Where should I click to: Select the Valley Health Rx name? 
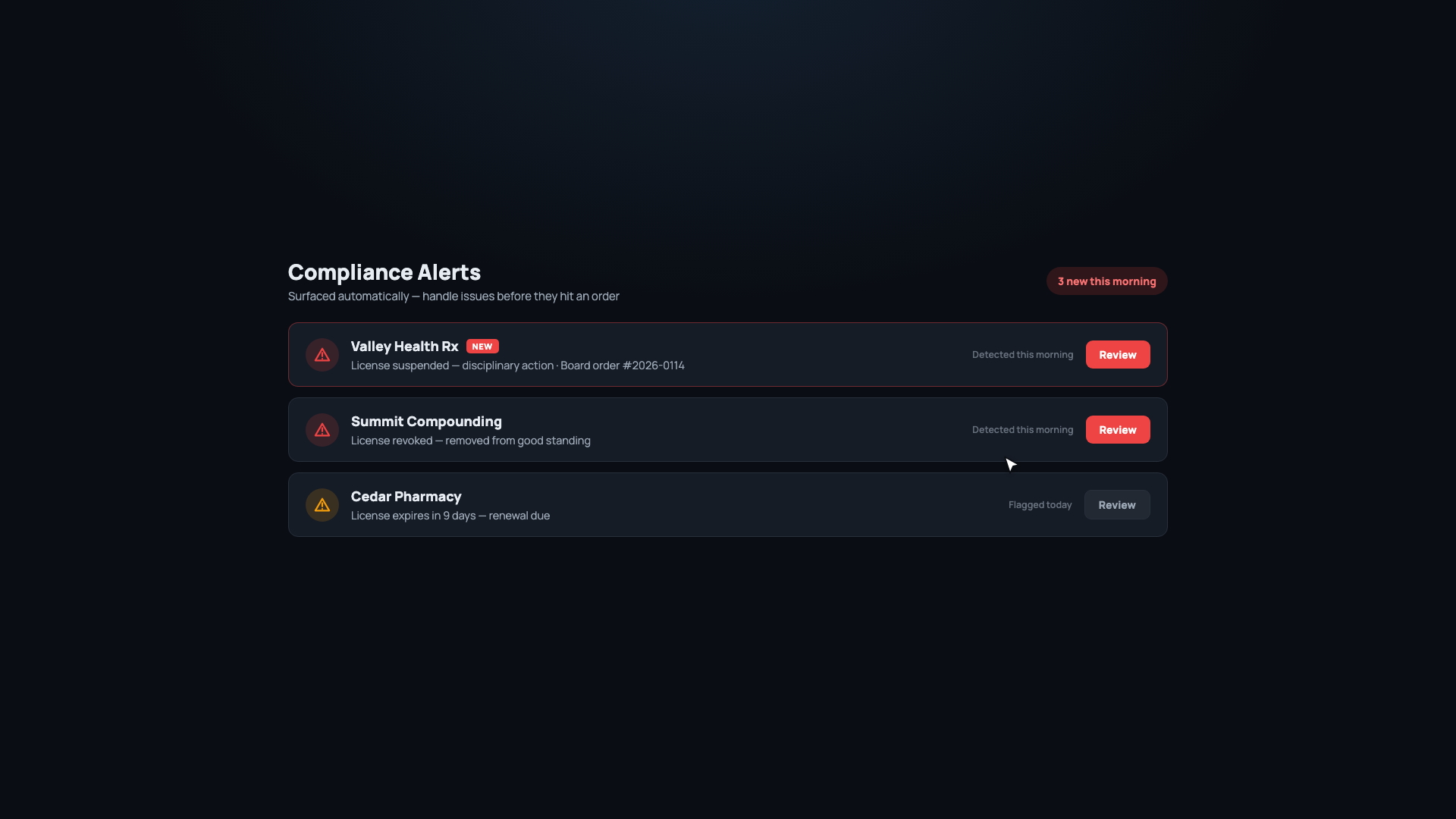(404, 347)
